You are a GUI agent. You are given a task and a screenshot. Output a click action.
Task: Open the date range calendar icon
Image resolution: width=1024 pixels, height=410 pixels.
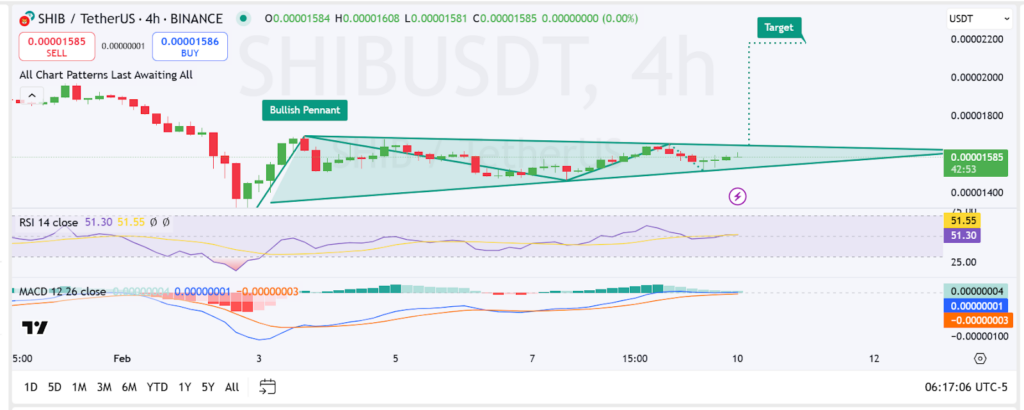point(266,386)
